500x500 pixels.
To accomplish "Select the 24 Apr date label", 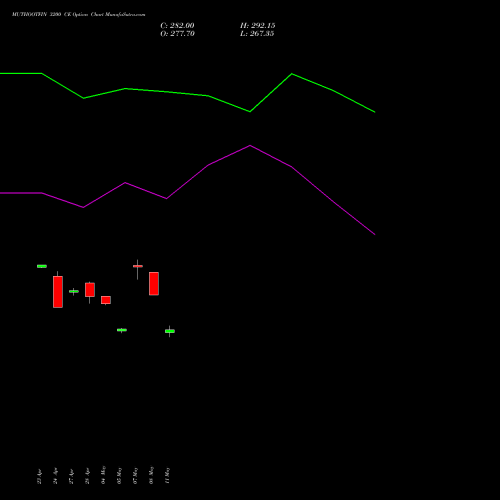I will click(55, 477).
